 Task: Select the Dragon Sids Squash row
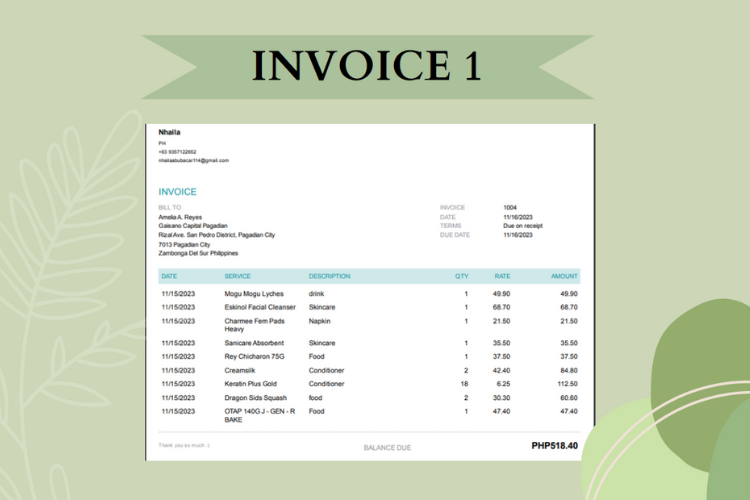tap(369, 398)
